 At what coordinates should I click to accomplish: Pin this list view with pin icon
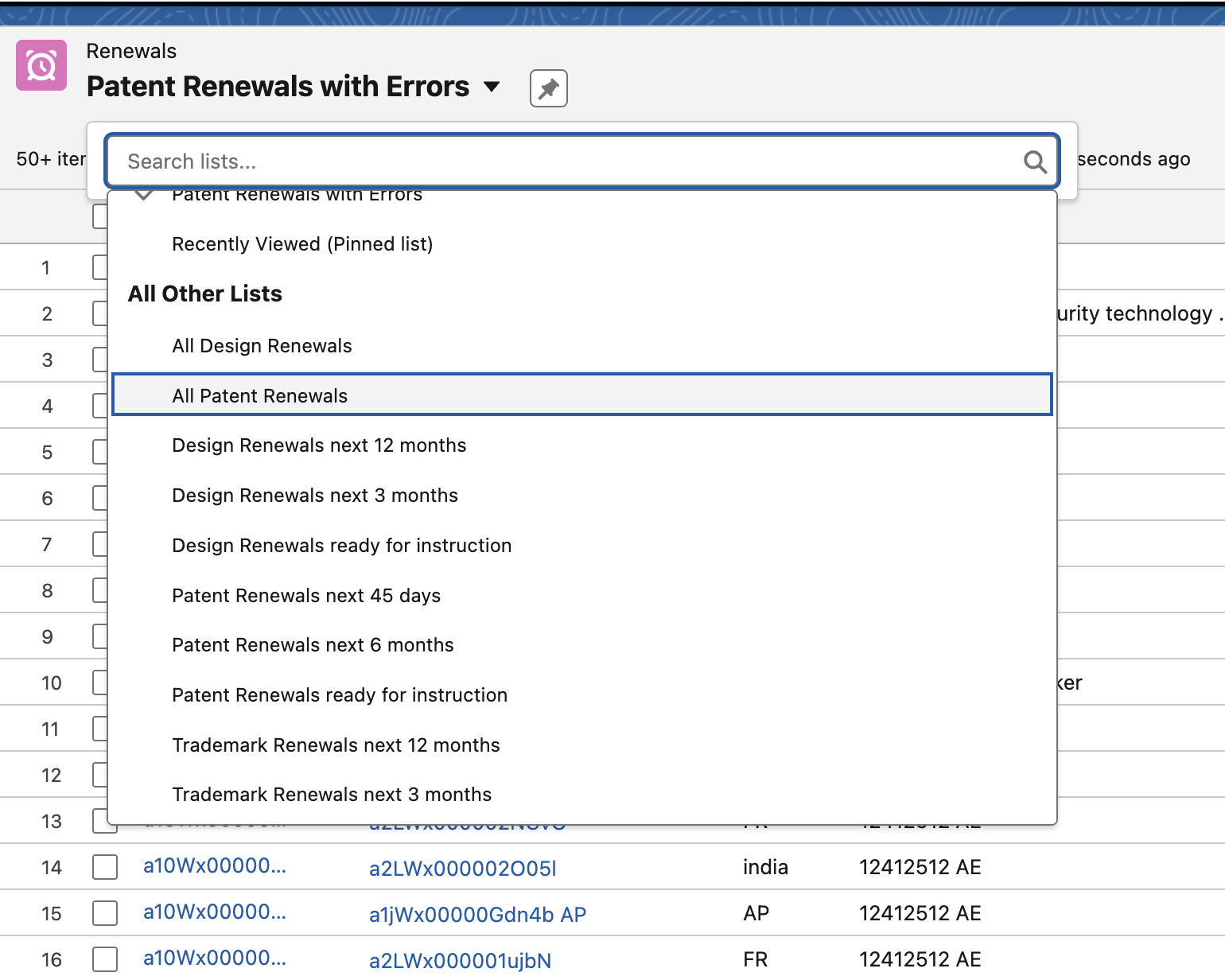click(548, 88)
